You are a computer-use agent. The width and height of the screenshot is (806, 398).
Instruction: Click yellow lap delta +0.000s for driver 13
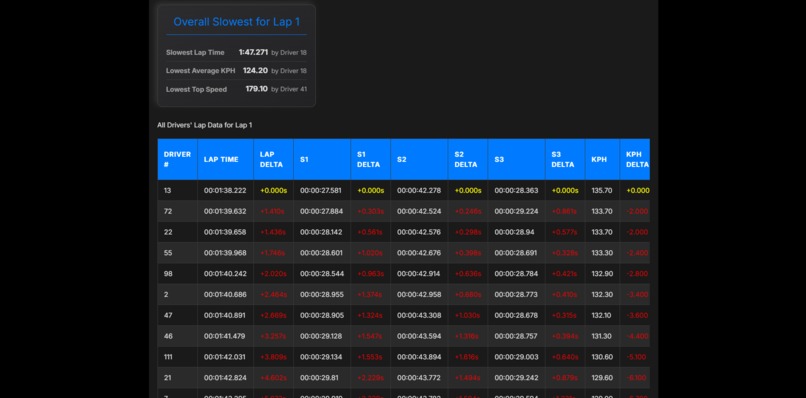click(x=273, y=190)
